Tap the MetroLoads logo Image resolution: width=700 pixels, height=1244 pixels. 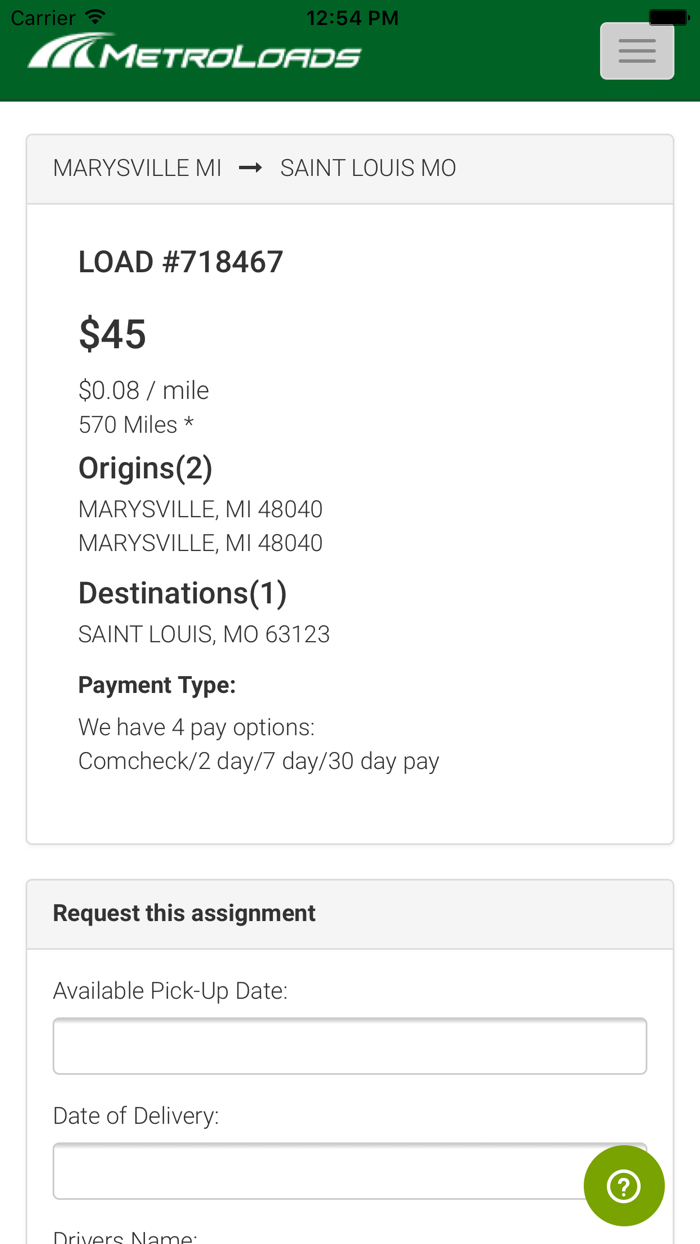[195, 53]
